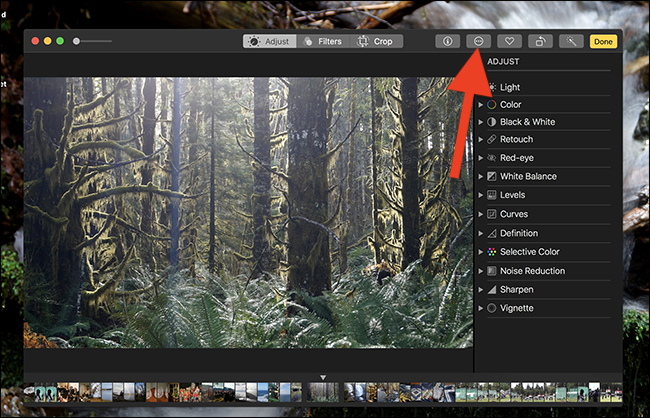Expand the Vignette section
Screen dimensions: 650x418
480,309
